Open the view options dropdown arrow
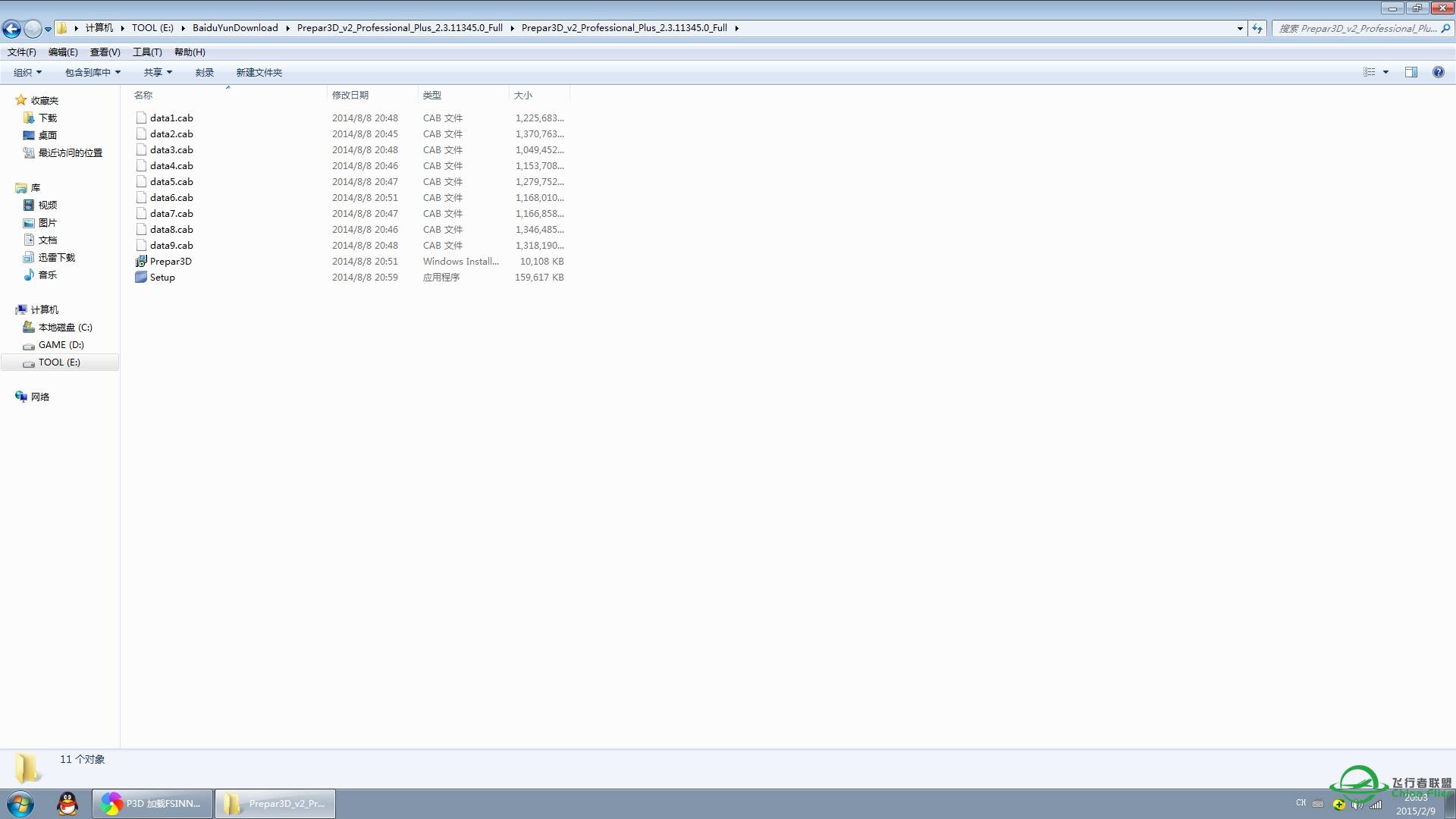Image resolution: width=1456 pixels, height=819 pixels. pos(1385,72)
